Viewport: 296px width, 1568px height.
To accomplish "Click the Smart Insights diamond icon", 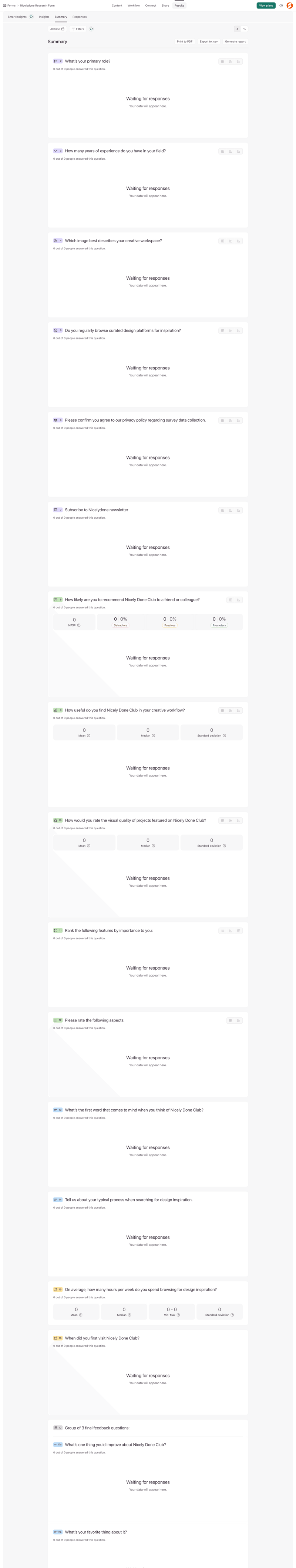I will point(30,16).
